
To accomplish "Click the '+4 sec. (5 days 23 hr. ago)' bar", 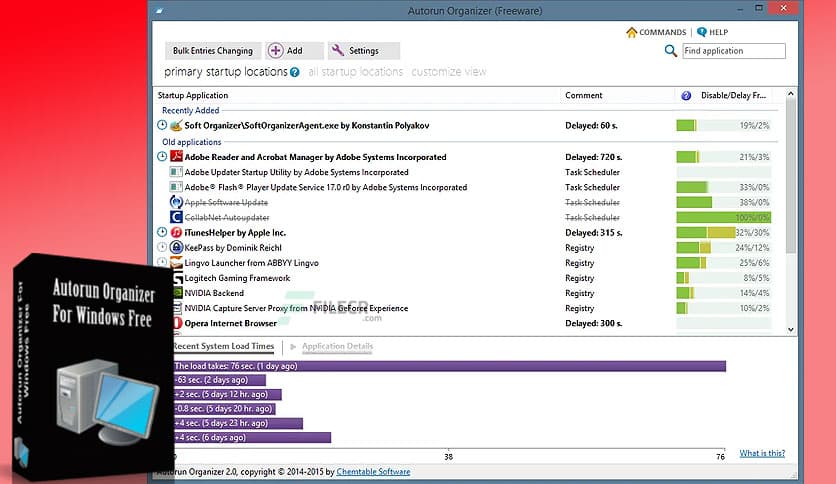I will [238, 423].
